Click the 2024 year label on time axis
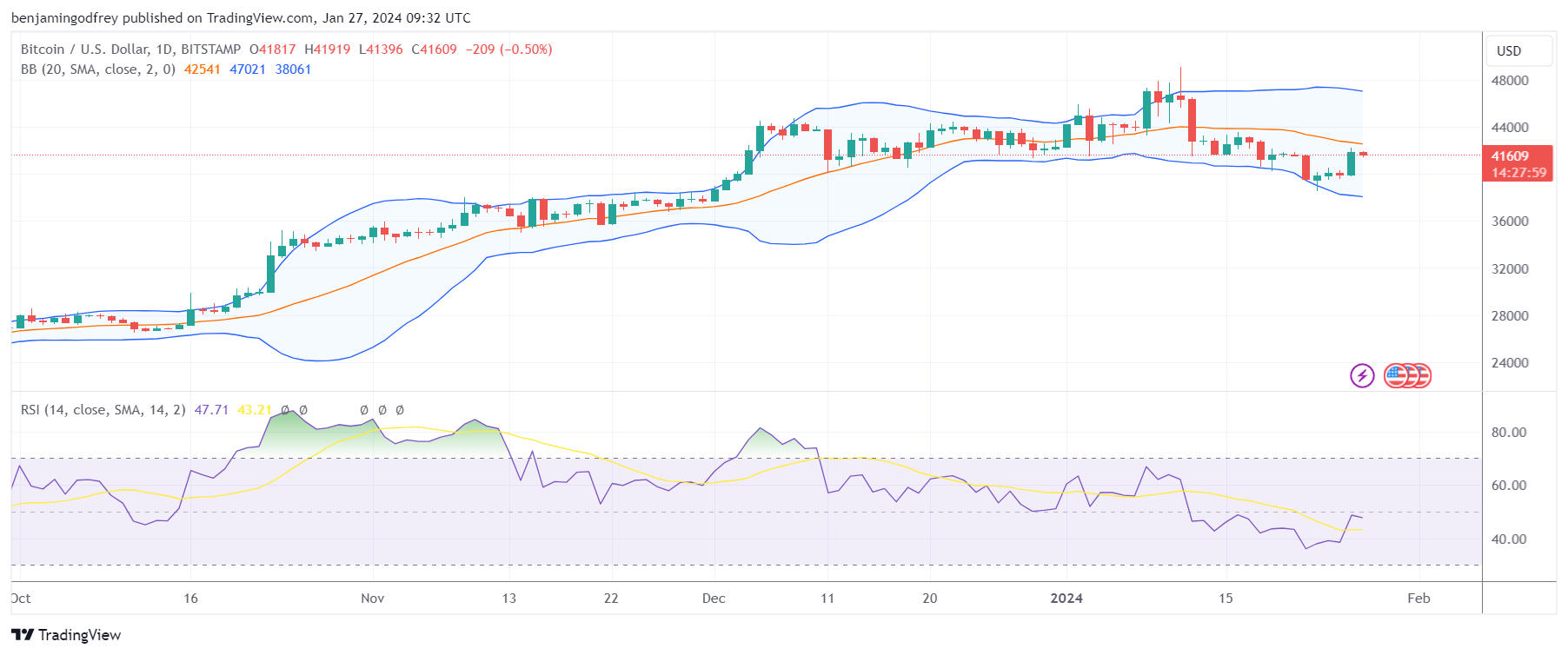Screen dimensions: 1568x655 (x=1066, y=599)
